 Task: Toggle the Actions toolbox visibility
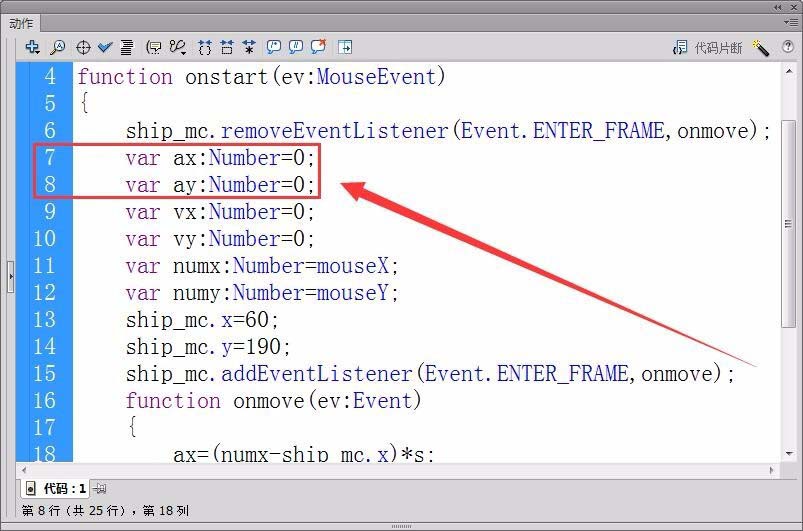(345, 48)
